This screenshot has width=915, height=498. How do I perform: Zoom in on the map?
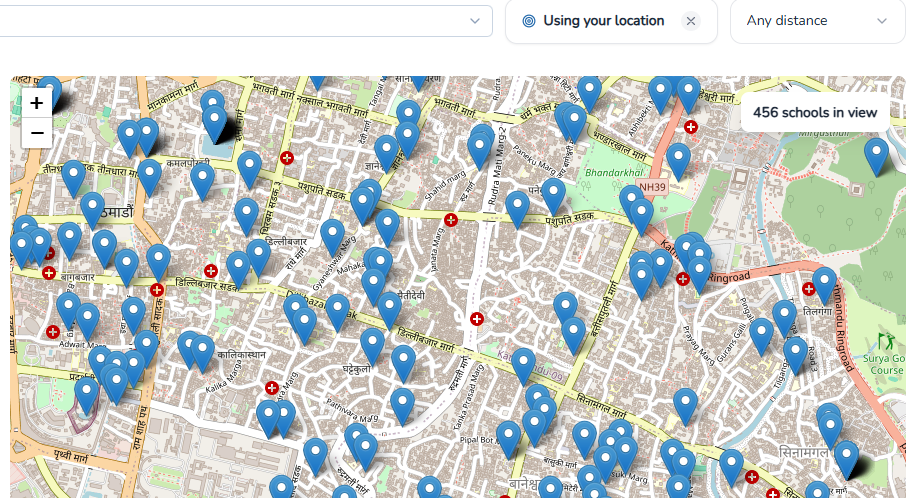click(x=37, y=103)
